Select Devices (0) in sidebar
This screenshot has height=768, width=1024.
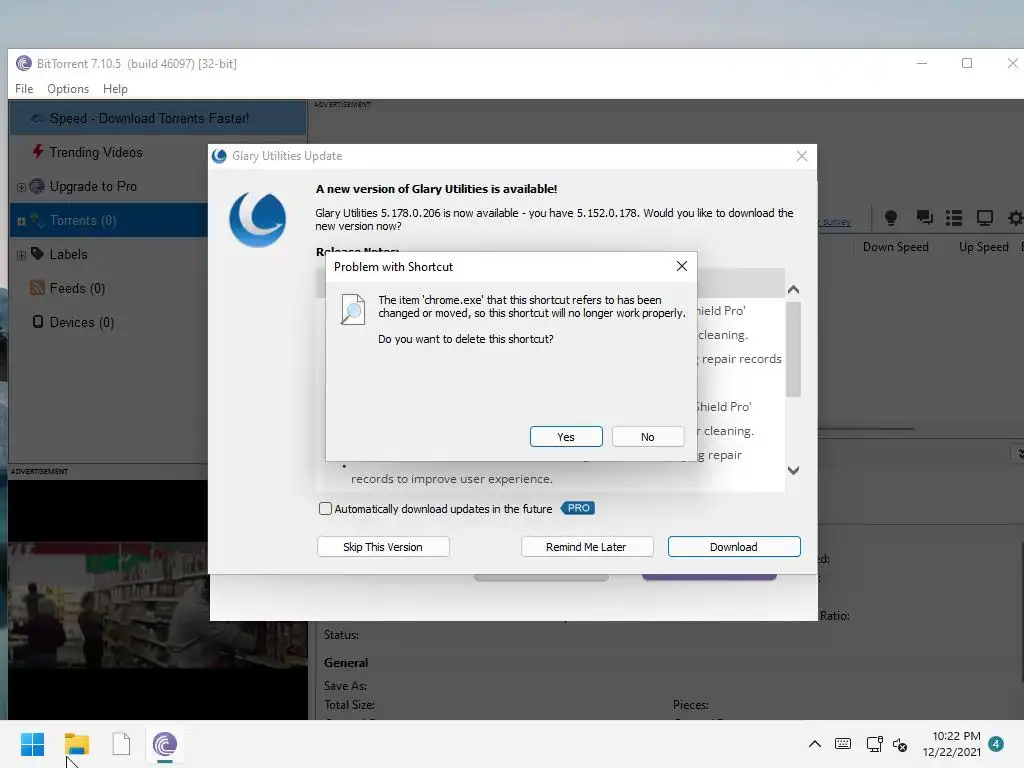tap(82, 322)
